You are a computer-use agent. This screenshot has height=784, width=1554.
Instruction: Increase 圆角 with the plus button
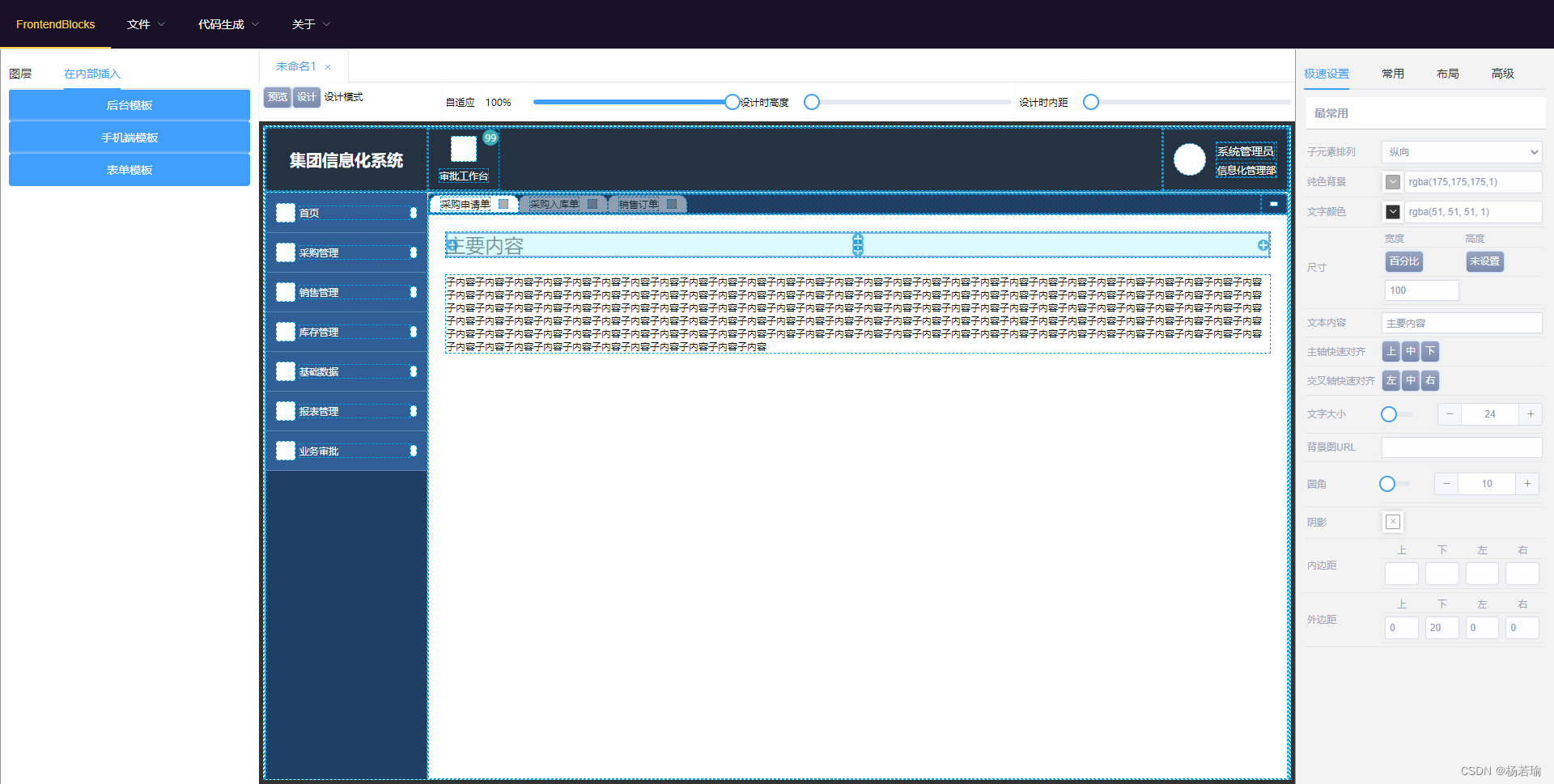[x=1527, y=484]
